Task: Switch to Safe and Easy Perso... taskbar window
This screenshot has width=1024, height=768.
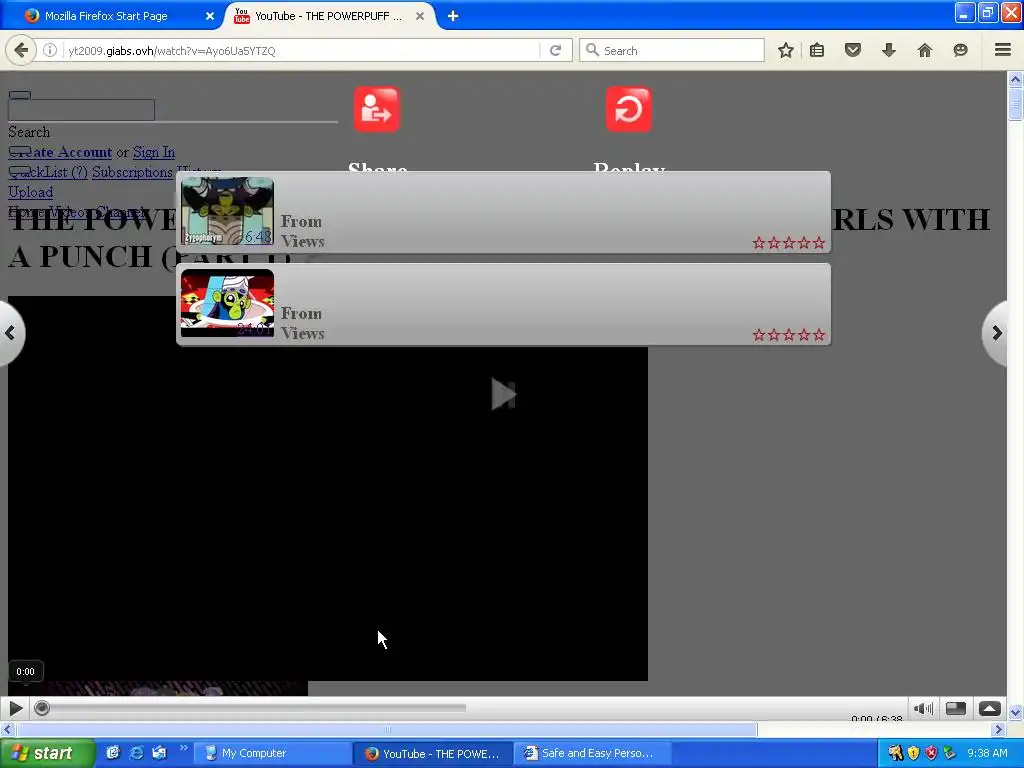Action: tap(593, 753)
